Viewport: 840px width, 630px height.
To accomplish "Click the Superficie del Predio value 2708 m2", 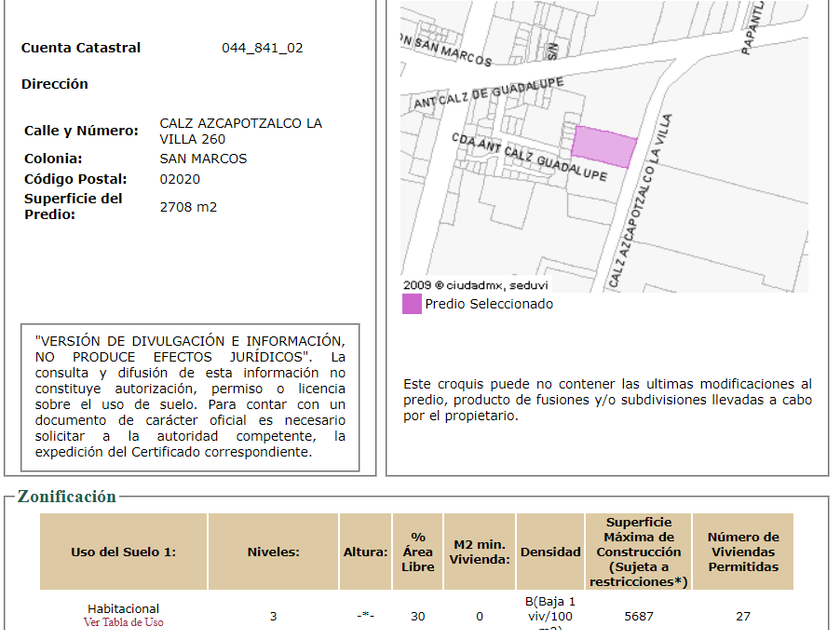I will tap(188, 207).
